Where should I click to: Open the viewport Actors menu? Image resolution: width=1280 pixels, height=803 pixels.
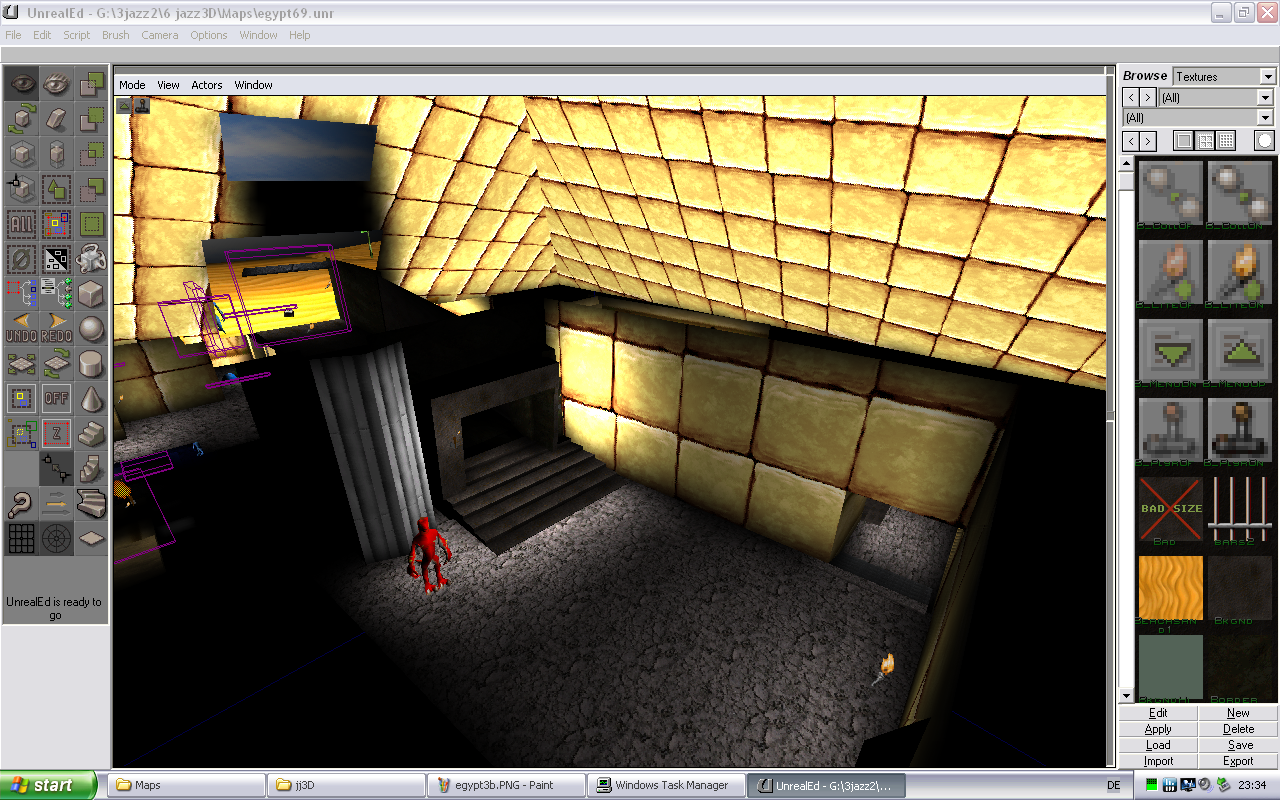coord(207,85)
